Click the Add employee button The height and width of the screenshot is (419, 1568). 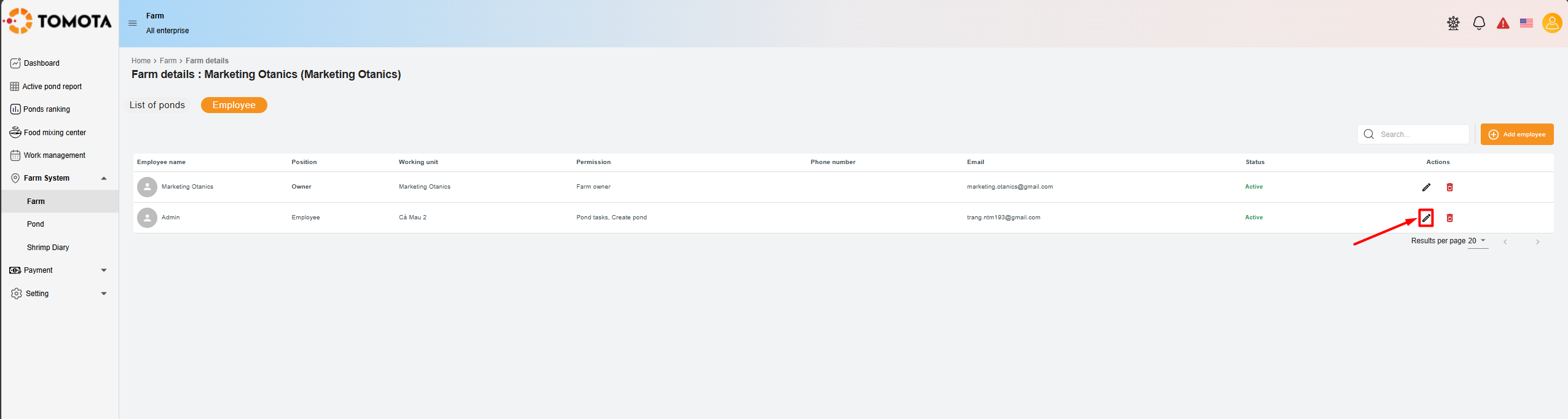pos(1516,135)
